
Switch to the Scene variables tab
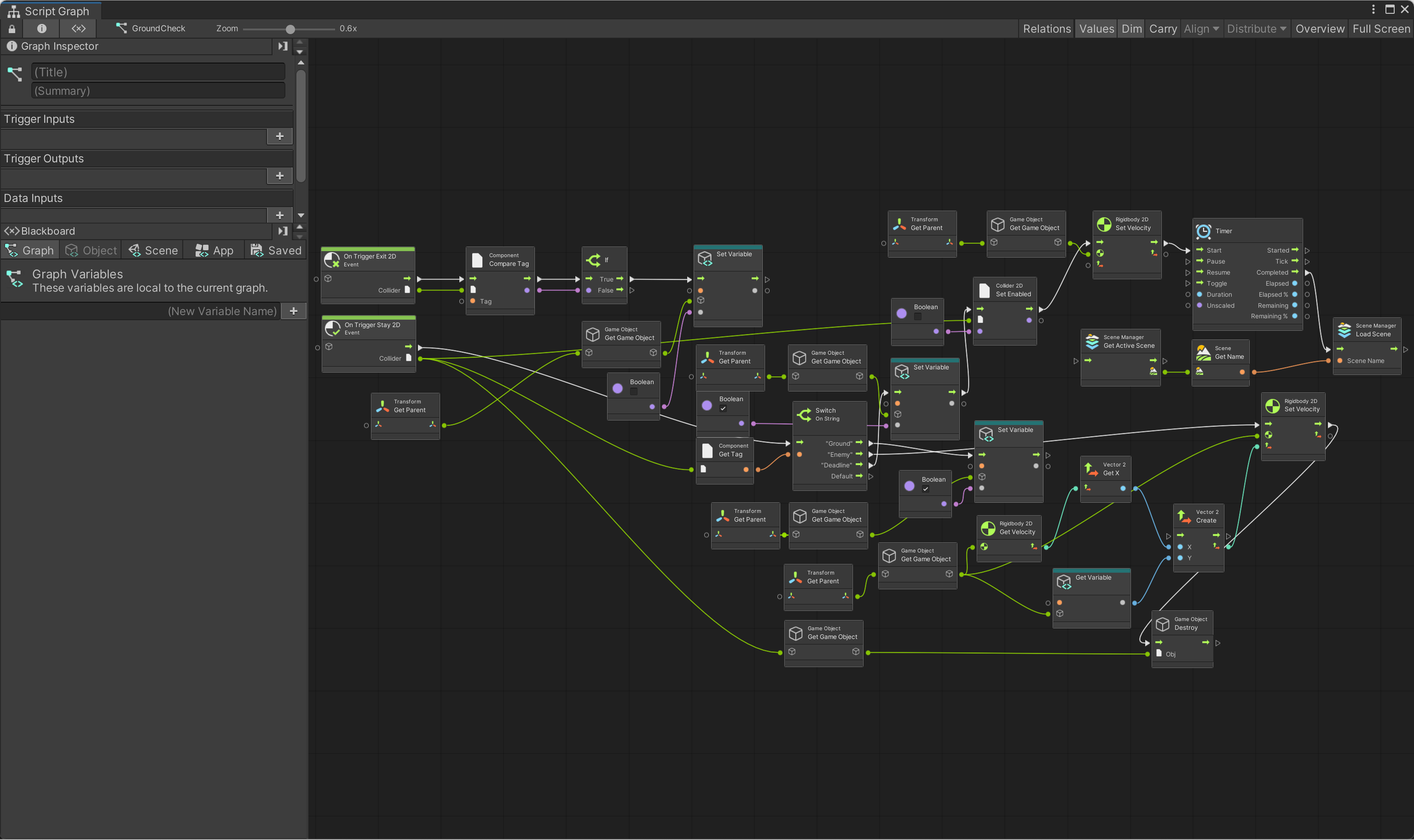click(153, 251)
